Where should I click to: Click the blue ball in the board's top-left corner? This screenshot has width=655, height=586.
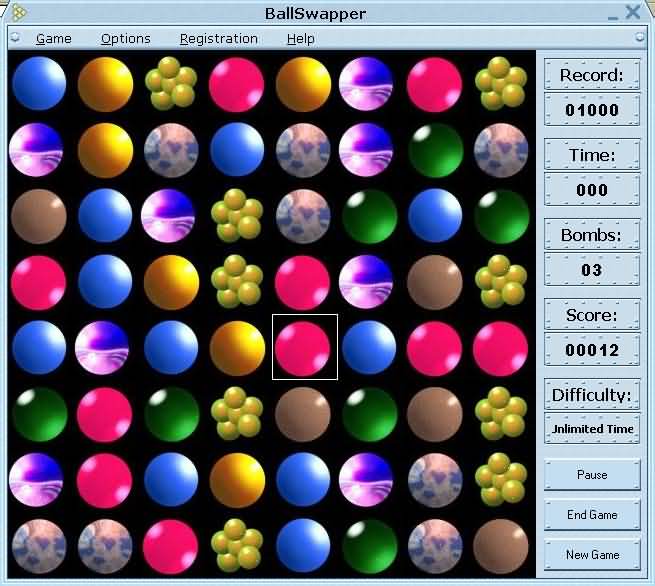click(39, 84)
